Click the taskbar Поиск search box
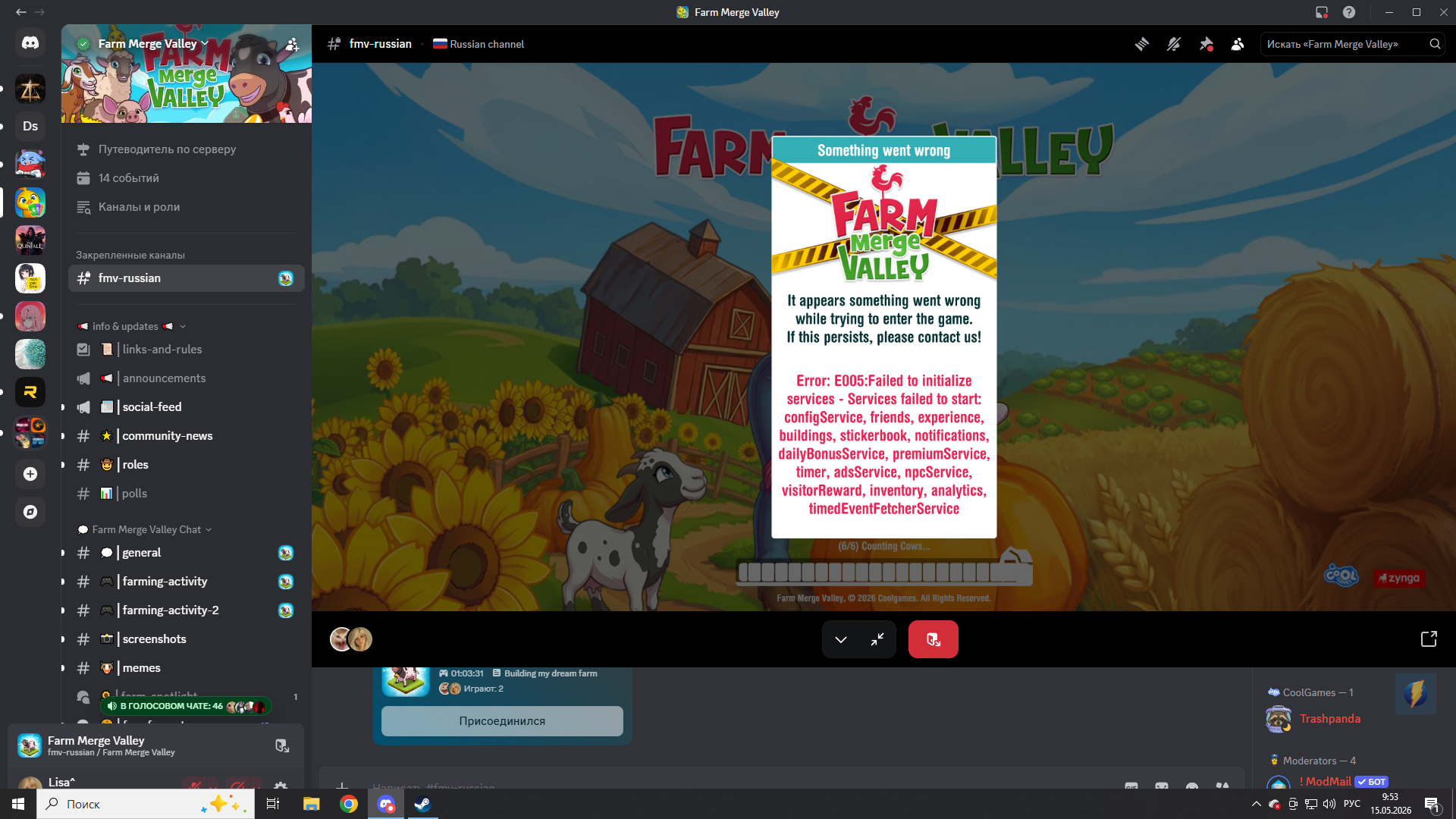 click(x=146, y=804)
